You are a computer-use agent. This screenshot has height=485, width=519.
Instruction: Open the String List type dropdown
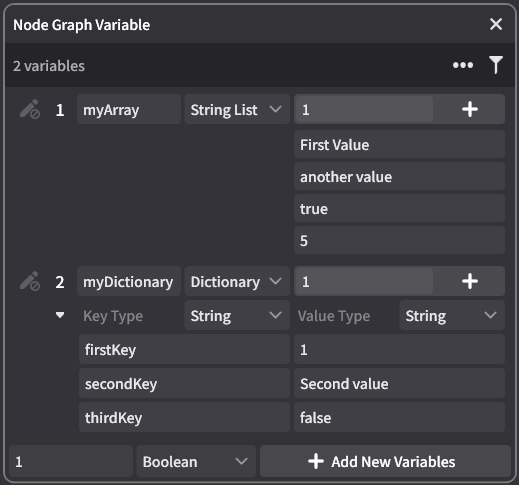237,109
